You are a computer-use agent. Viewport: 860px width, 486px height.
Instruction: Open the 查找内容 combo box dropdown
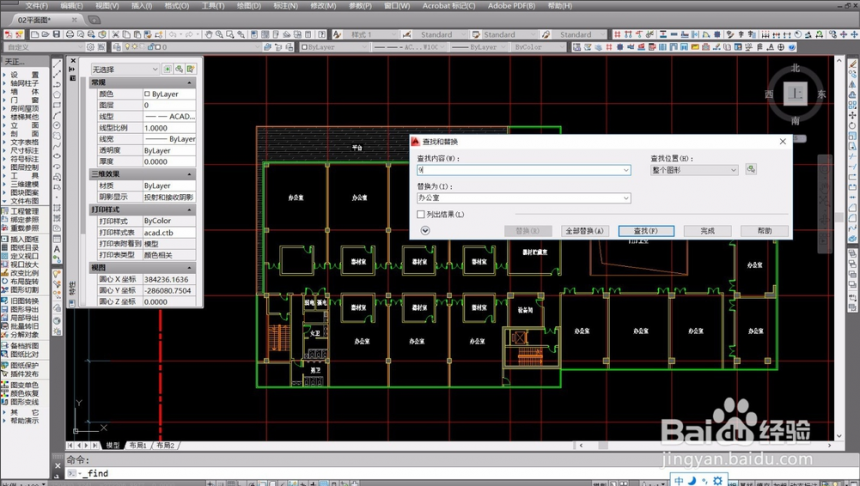click(x=626, y=170)
